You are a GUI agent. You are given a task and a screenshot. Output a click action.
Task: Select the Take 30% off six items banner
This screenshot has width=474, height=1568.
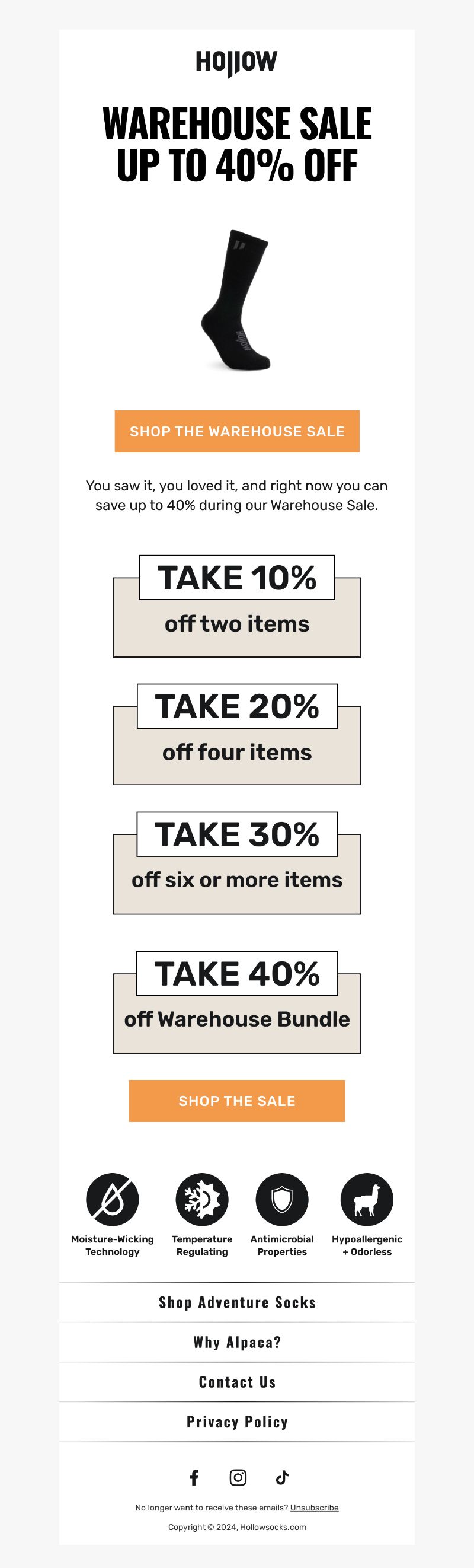(x=236, y=863)
